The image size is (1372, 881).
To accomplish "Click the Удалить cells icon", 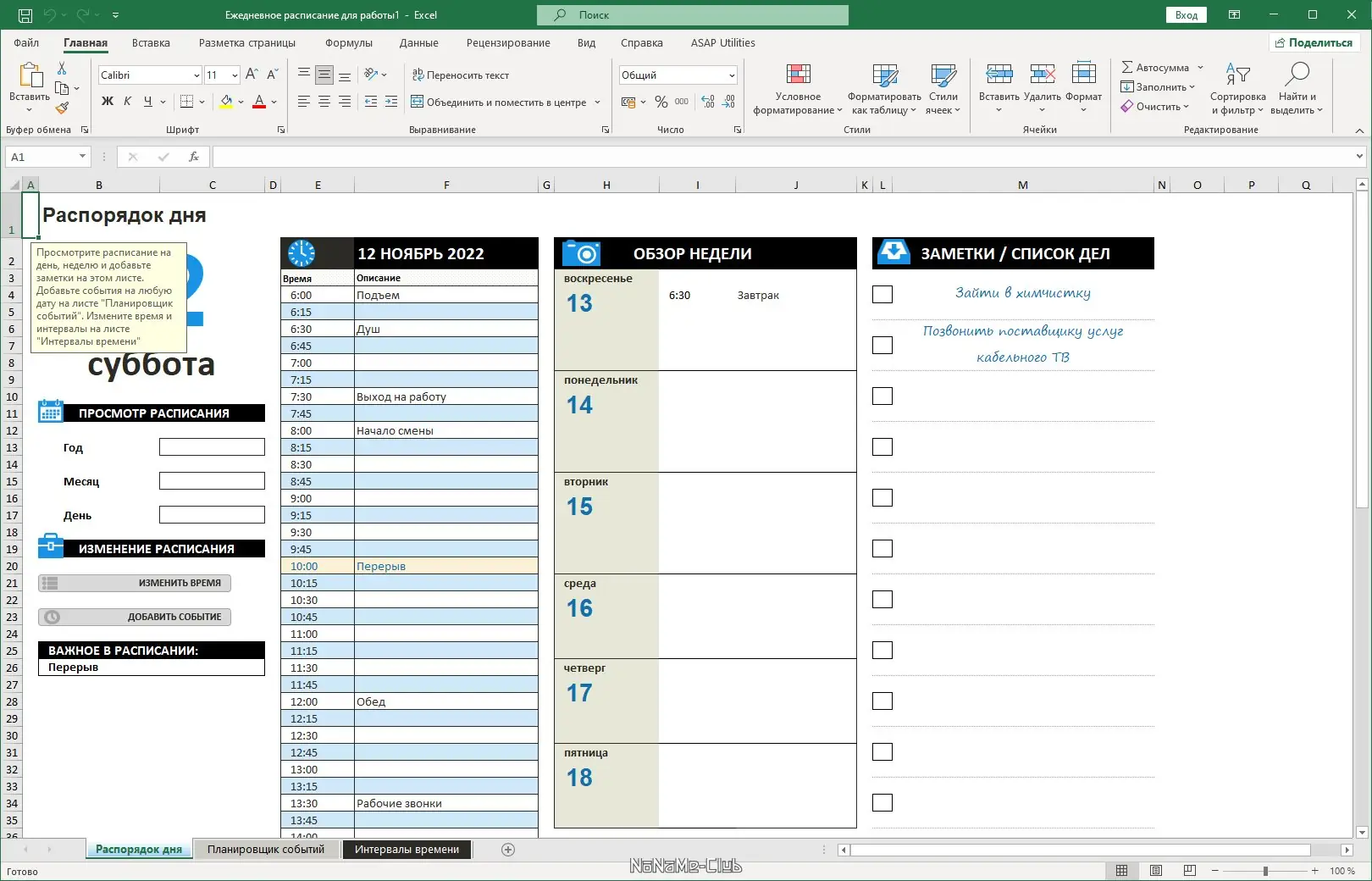I will point(1043,74).
